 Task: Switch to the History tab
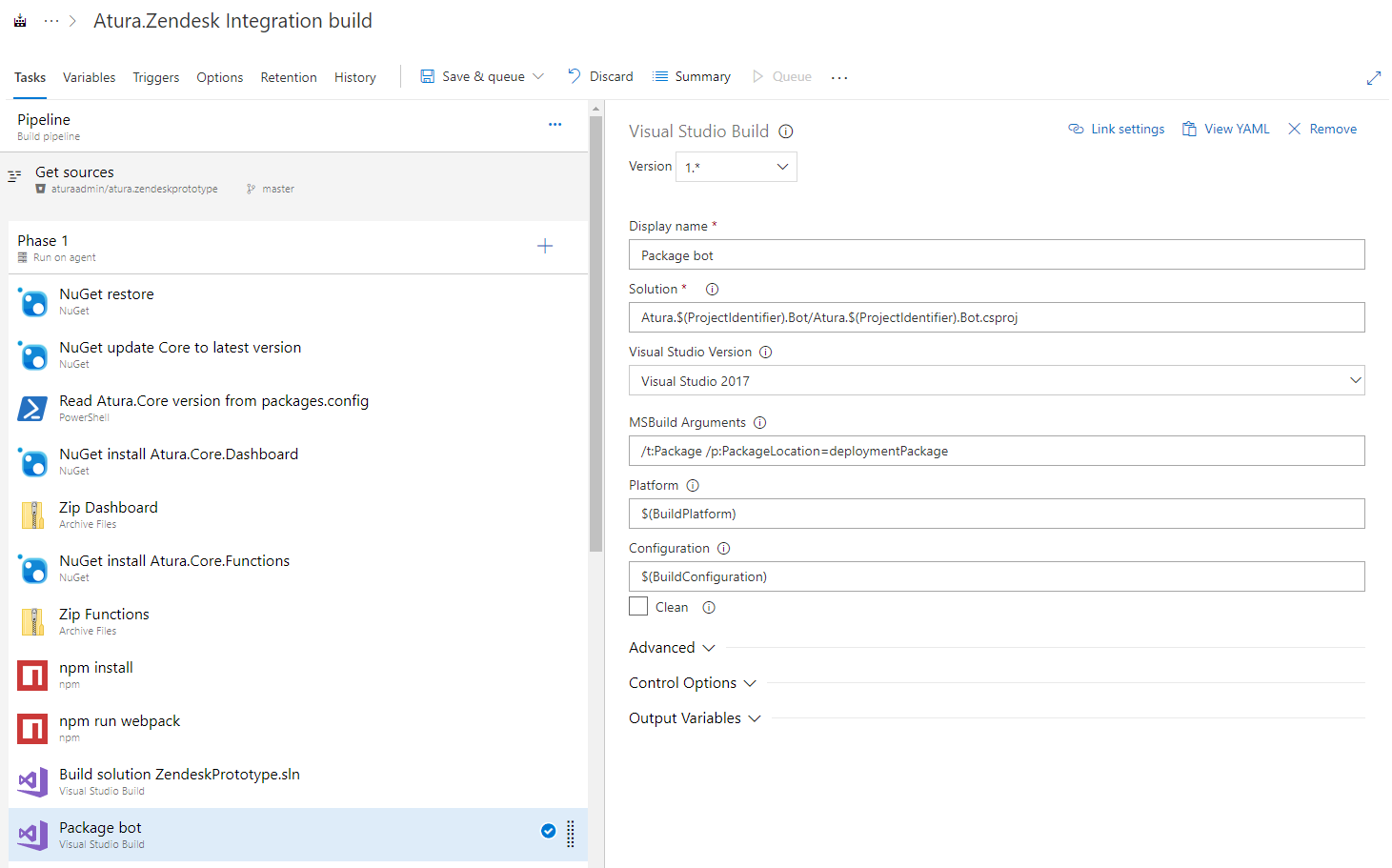coord(355,77)
